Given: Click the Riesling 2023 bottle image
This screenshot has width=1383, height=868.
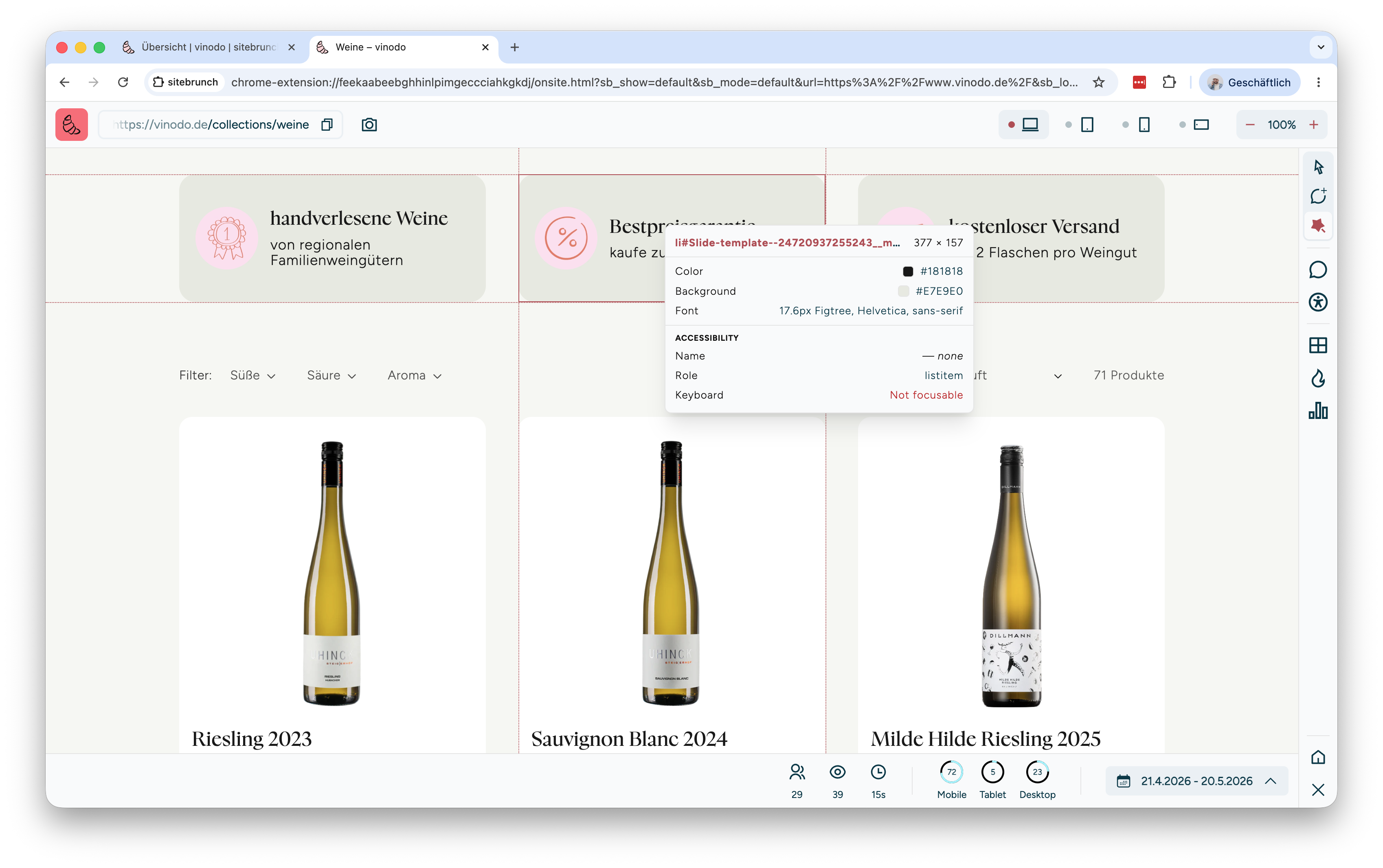Looking at the screenshot, I should click(x=332, y=573).
